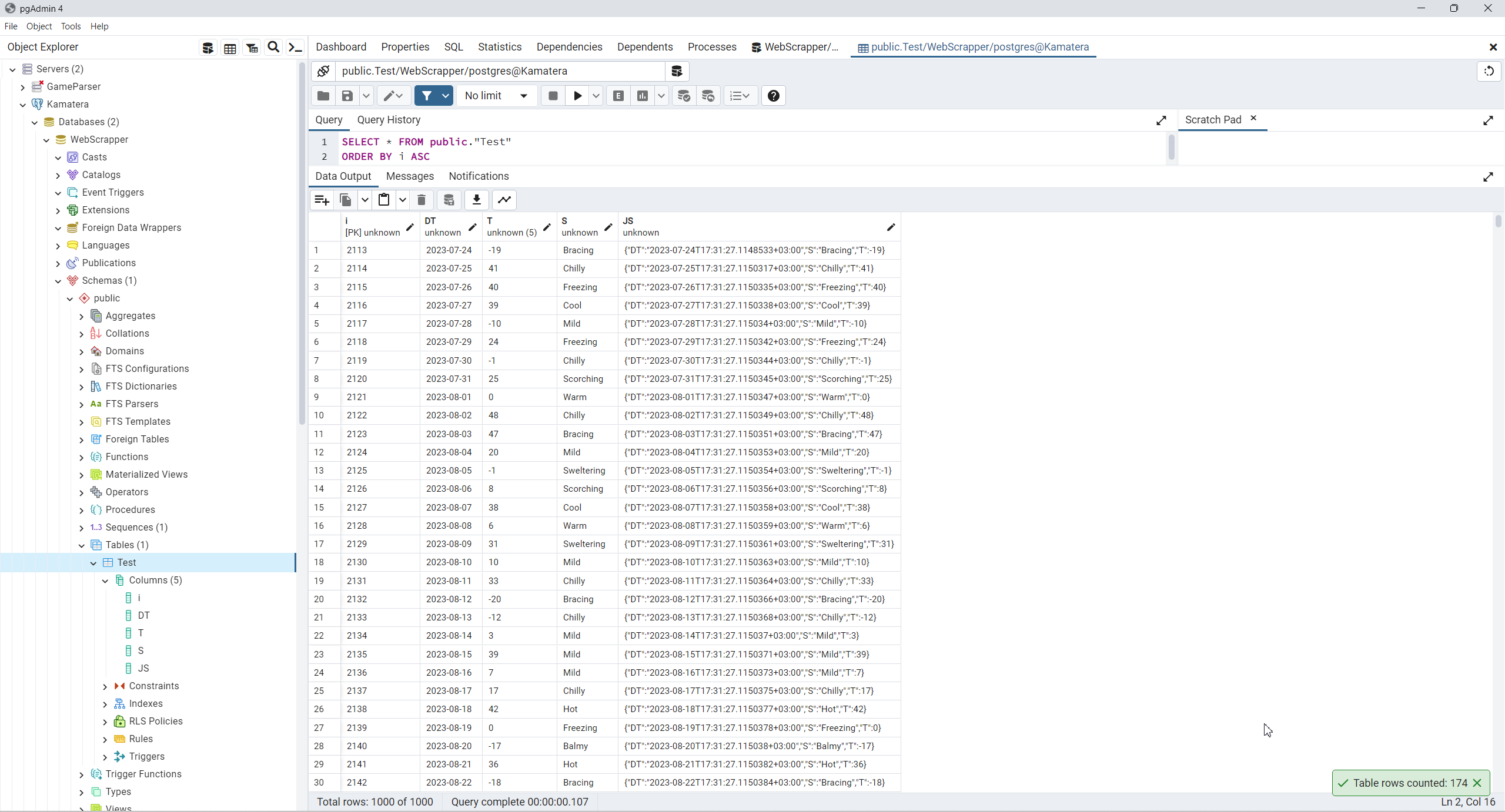Open the Explain Analyze chart button

pyautogui.click(x=643, y=96)
